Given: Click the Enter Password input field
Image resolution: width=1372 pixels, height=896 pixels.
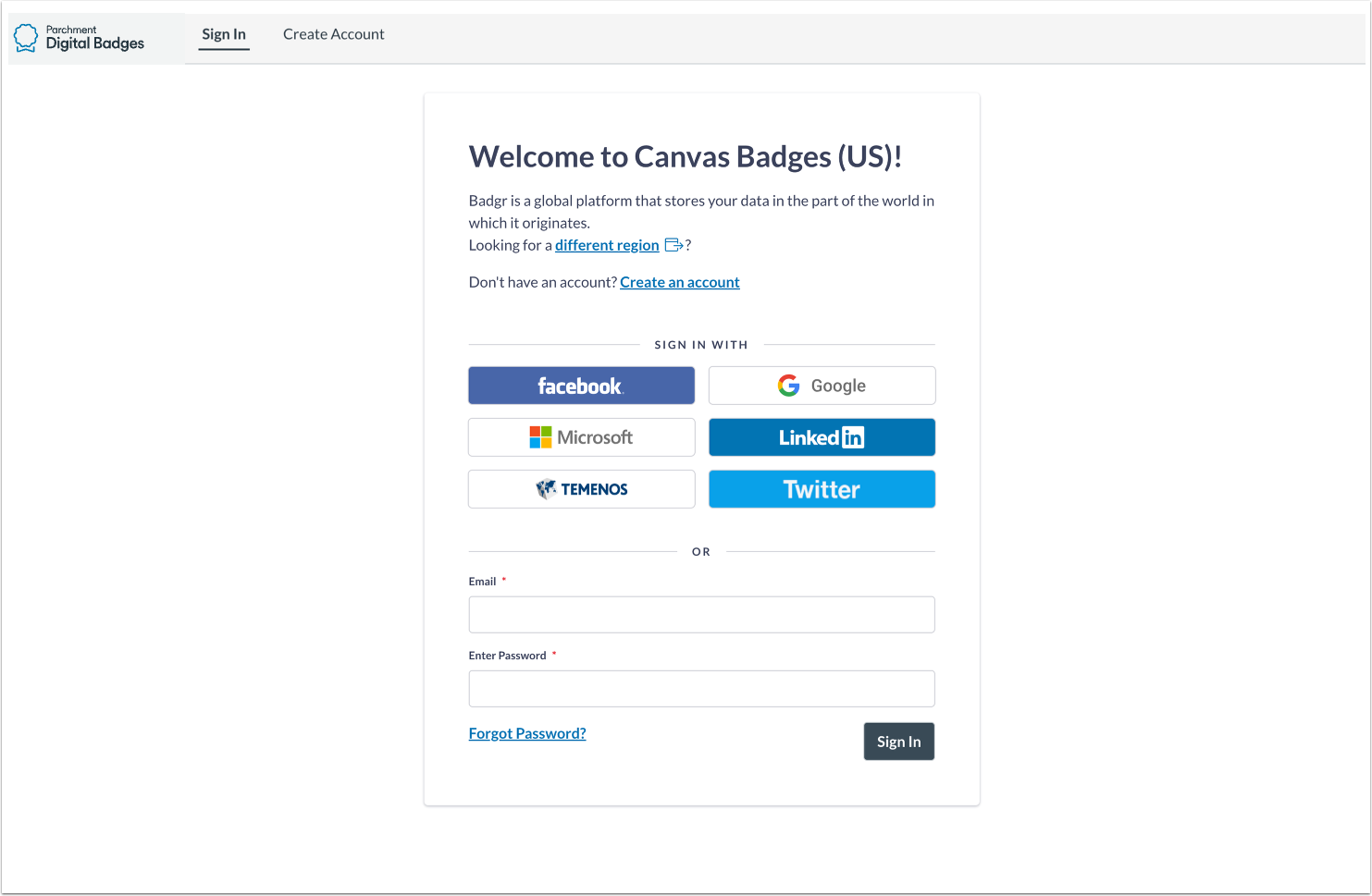Looking at the screenshot, I should (701, 688).
